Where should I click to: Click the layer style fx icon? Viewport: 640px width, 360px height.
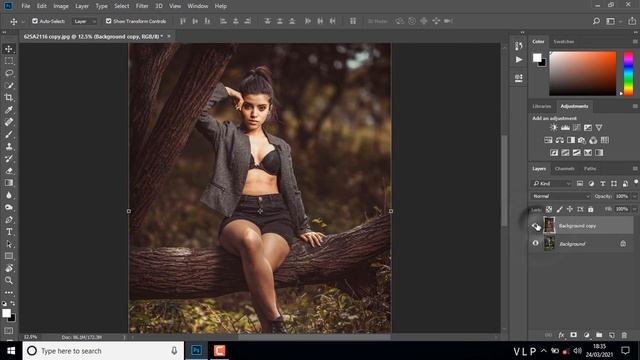[x=561, y=335]
